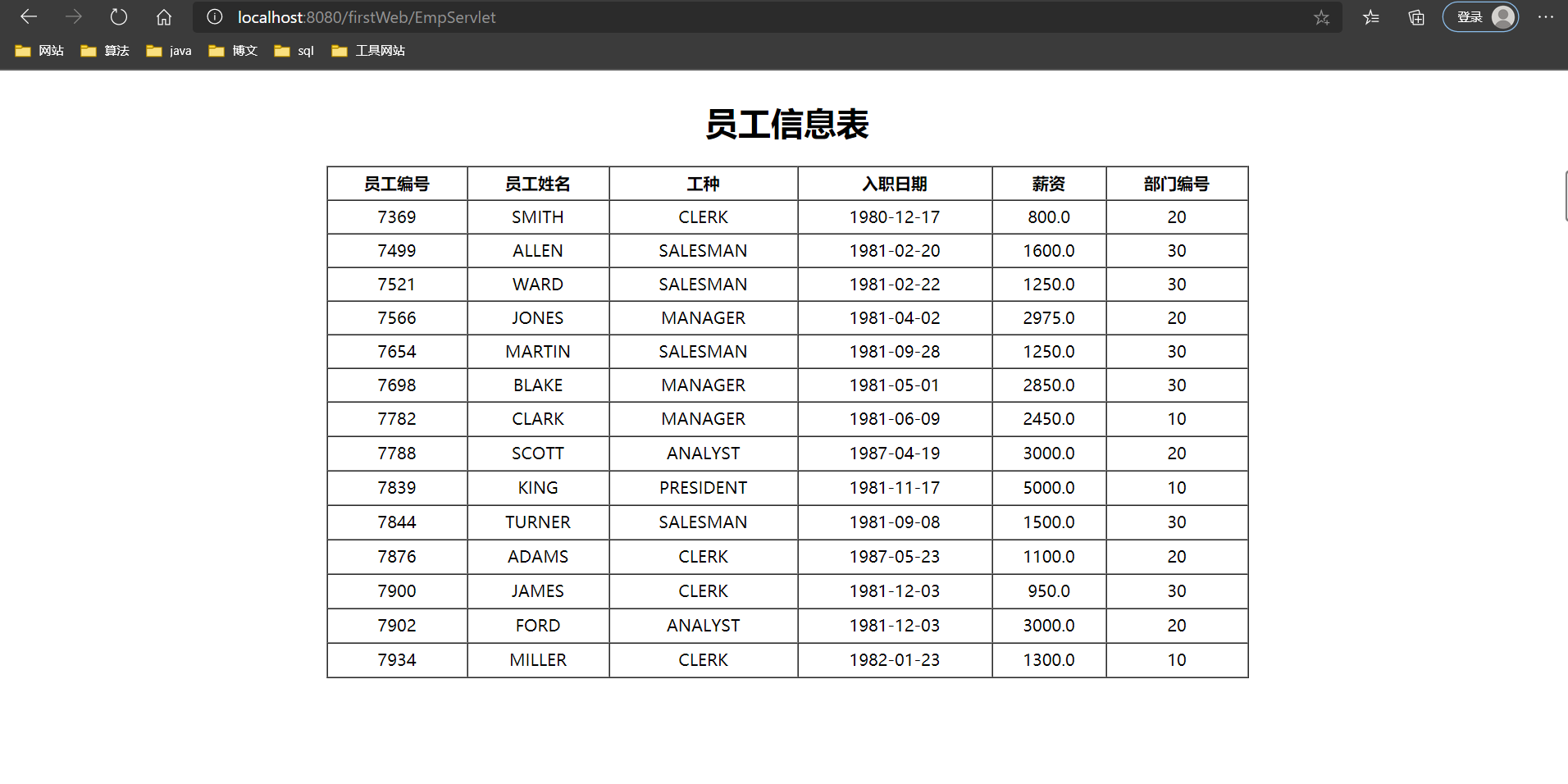Select the CLARK name cell

(x=538, y=419)
